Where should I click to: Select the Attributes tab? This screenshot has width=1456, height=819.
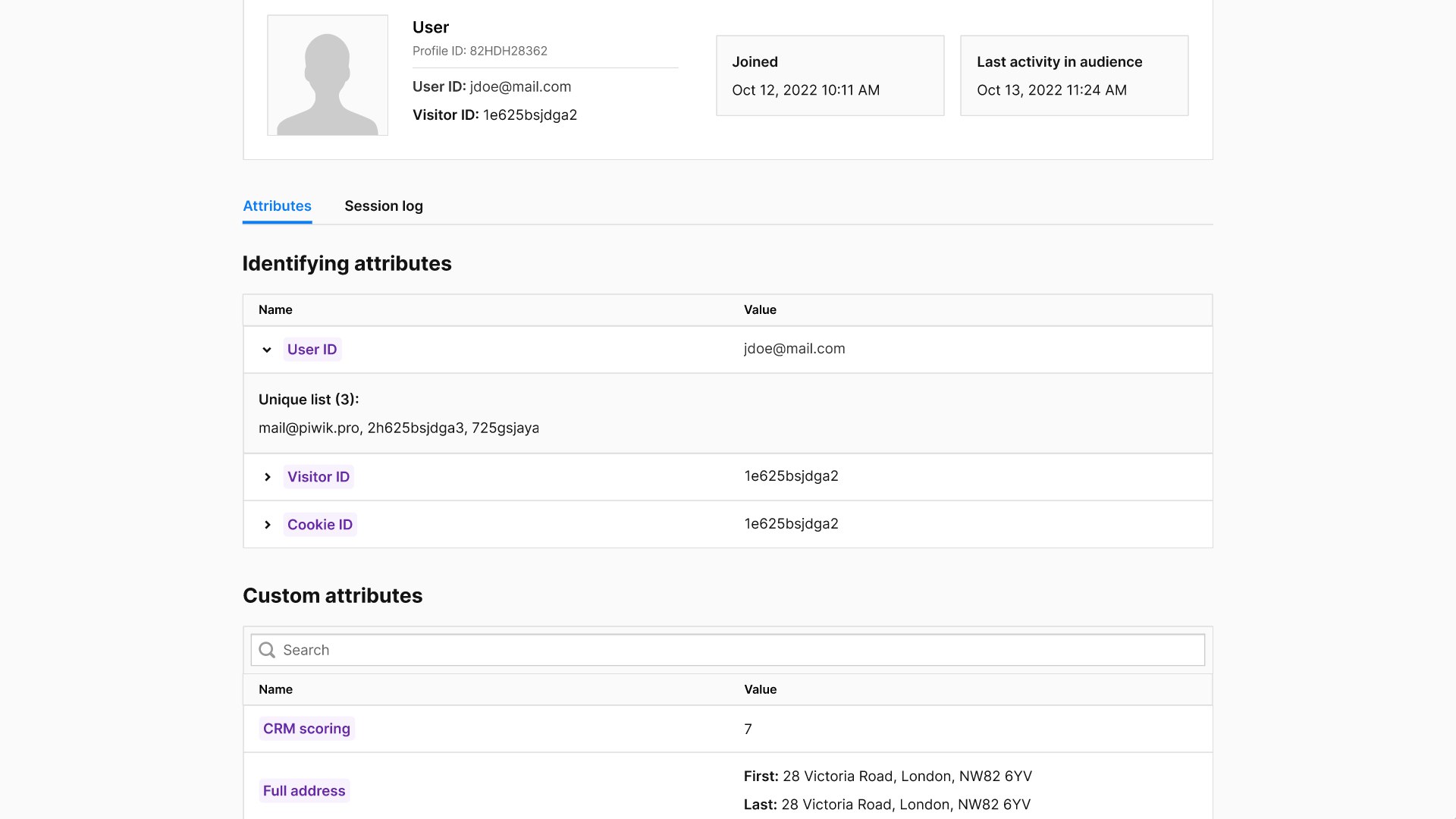click(277, 206)
